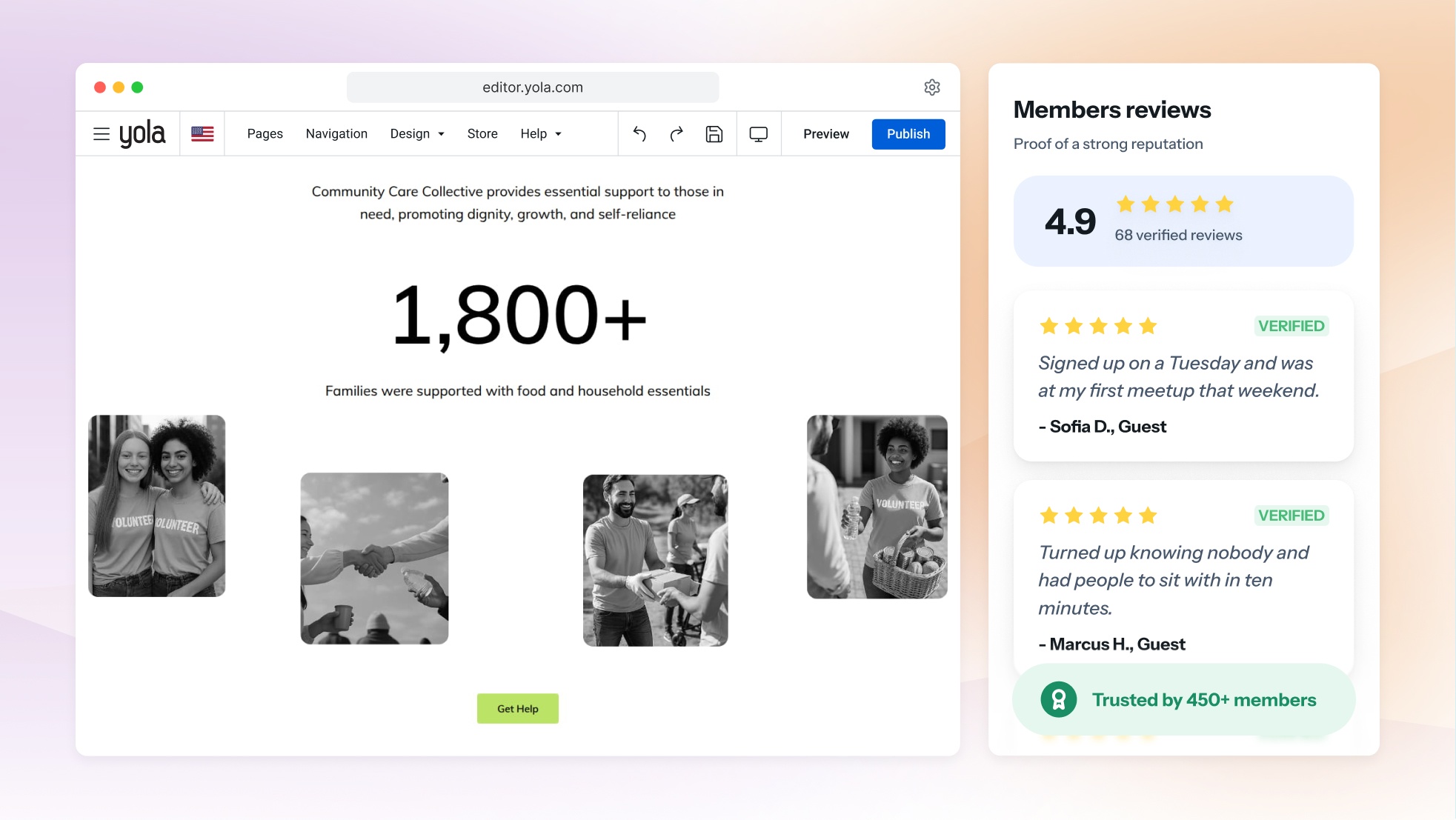Click VERIFIED badge on Marcus H. review
This screenshot has height=820, width=1456.
coord(1292,516)
